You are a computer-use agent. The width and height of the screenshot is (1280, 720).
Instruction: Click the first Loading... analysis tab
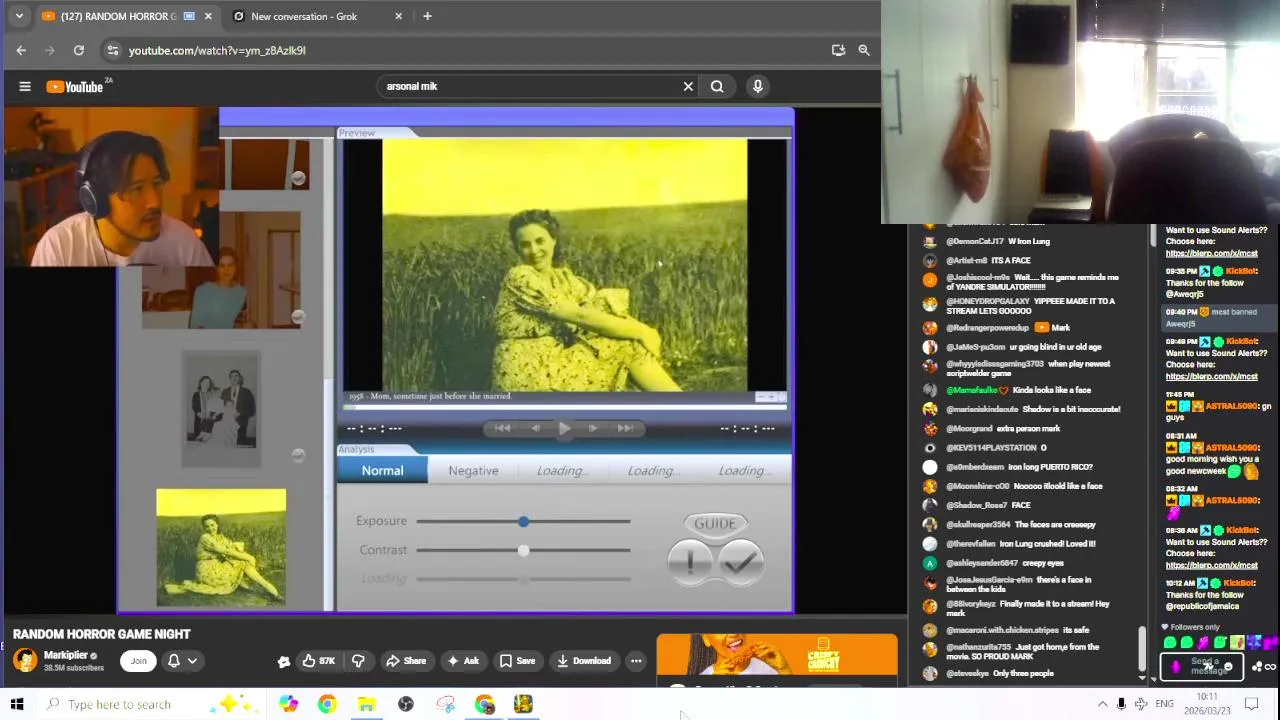point(562,470)
